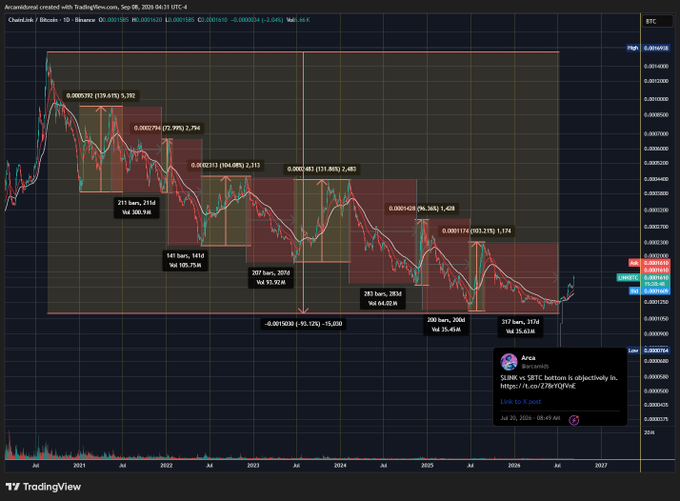The width and height of the screenshot is (680, 501).
Task: Click the LINK vs BTC bottom post text
Action: [x=559, y=378]
